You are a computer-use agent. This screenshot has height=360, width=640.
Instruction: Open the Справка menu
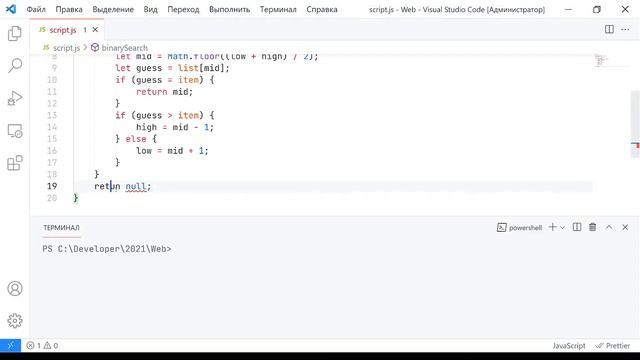click(322, 9)
